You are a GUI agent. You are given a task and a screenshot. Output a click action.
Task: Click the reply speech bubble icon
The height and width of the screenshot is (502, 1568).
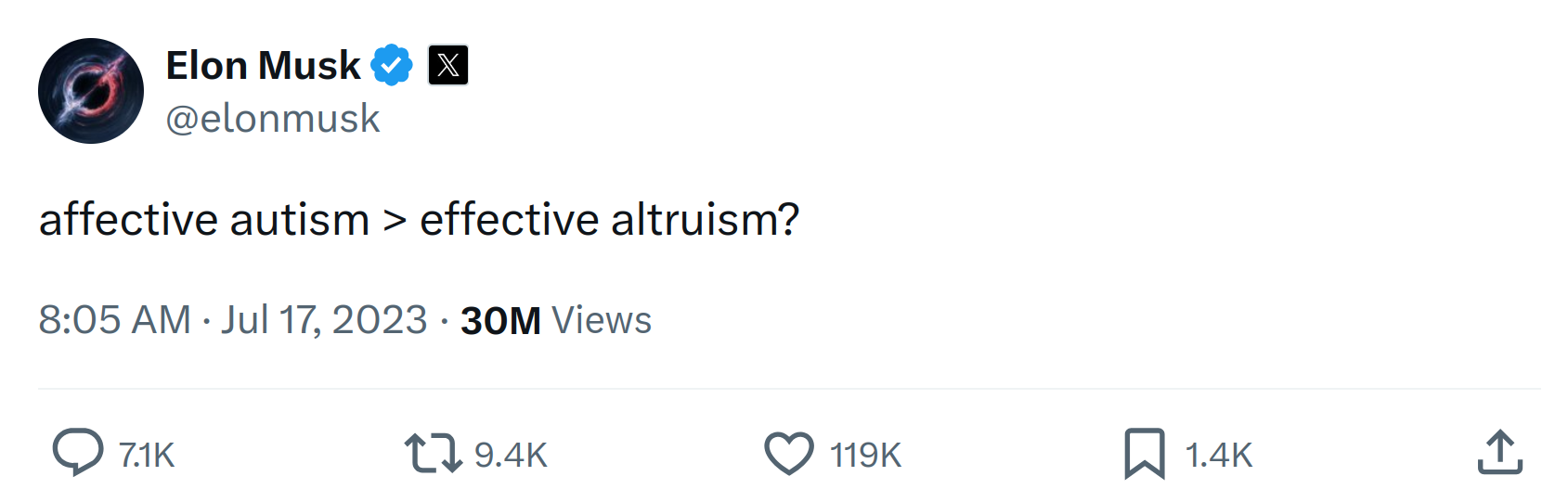78,453
